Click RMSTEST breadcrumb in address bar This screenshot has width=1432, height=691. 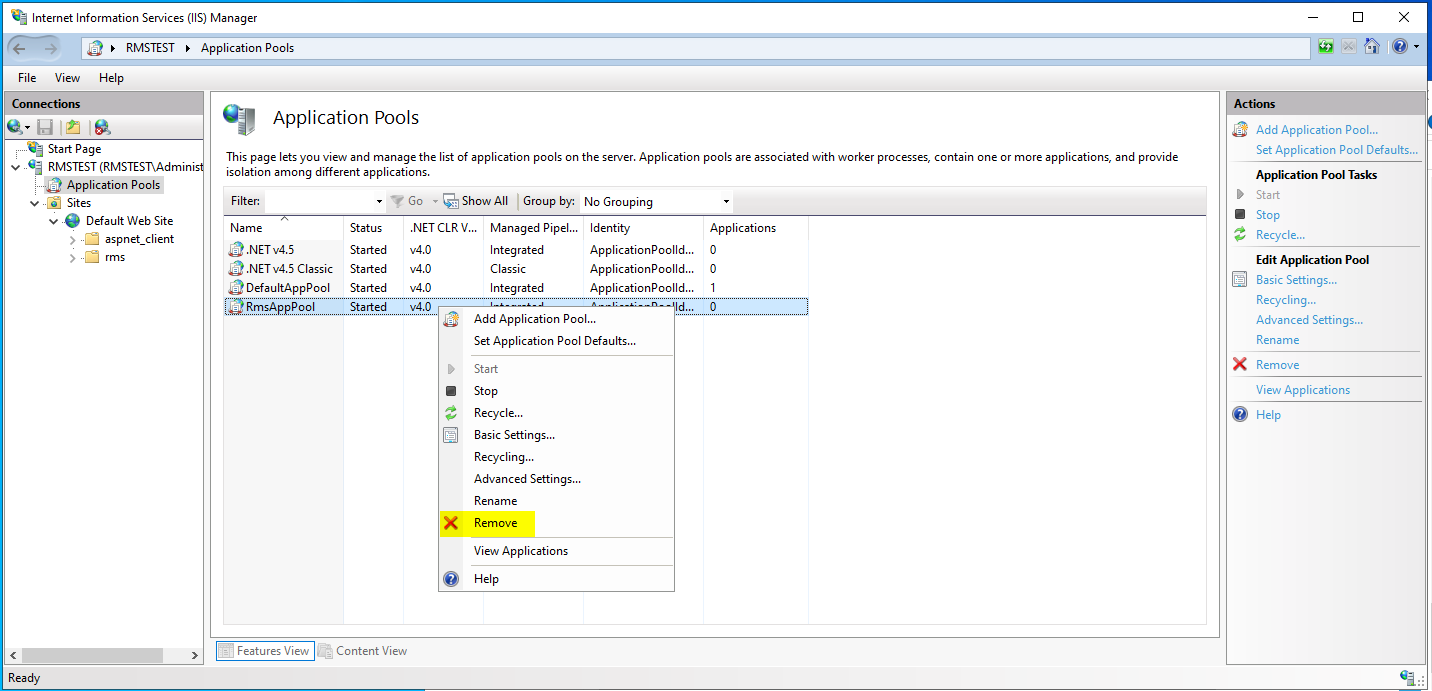[150, 48]
